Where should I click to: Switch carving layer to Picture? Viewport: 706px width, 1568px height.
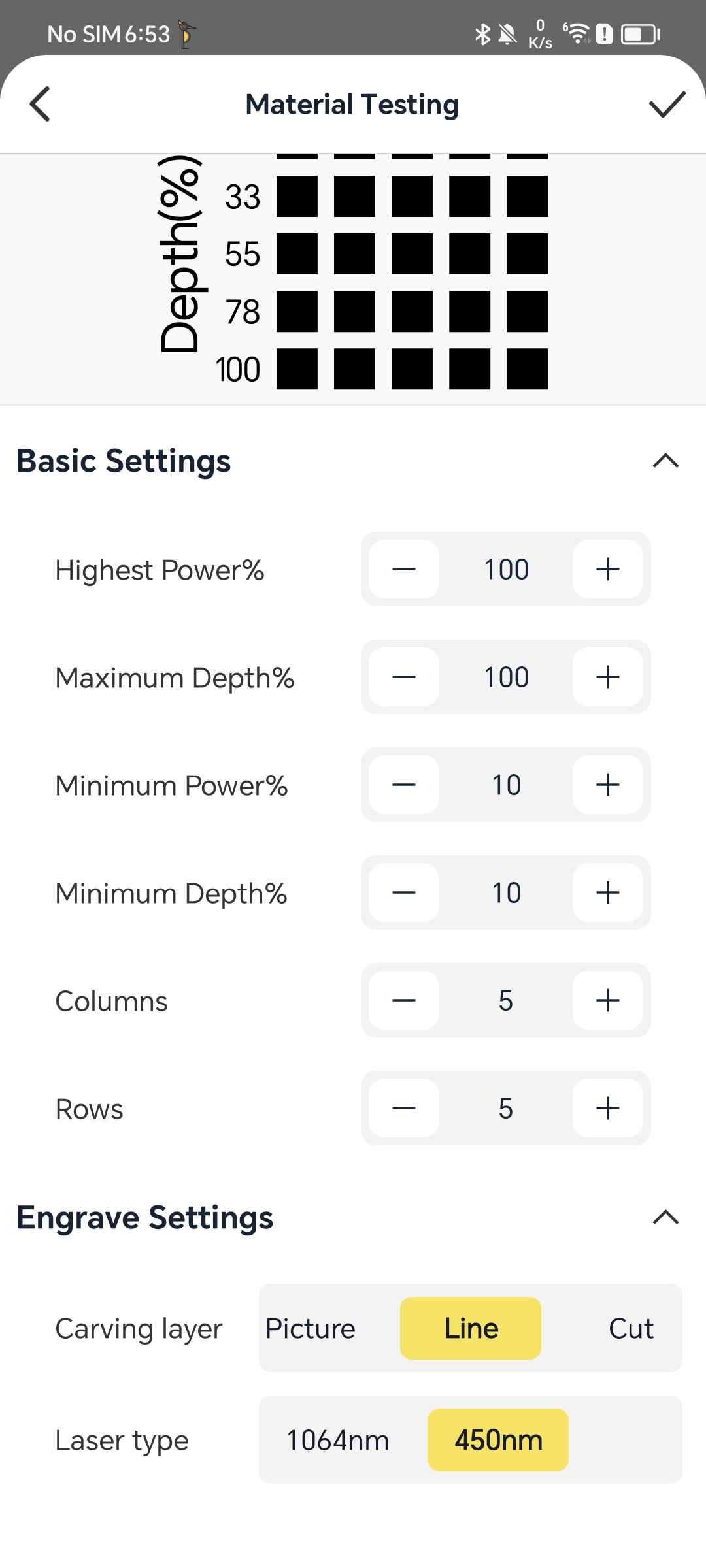pos(311,1328)
